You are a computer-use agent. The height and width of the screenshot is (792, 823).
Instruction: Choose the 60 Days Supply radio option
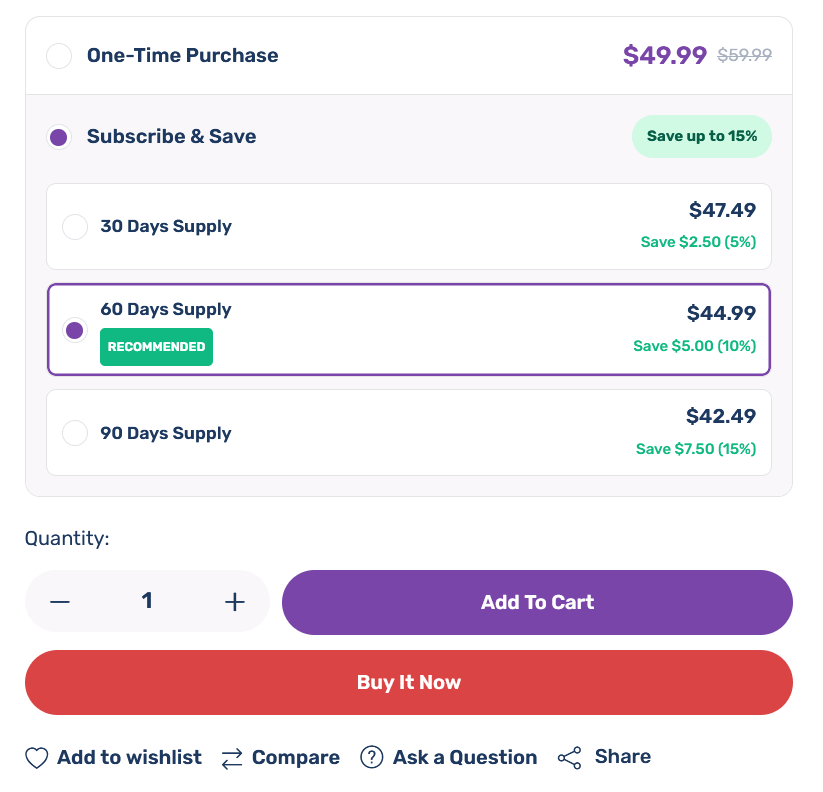[75, 330]
